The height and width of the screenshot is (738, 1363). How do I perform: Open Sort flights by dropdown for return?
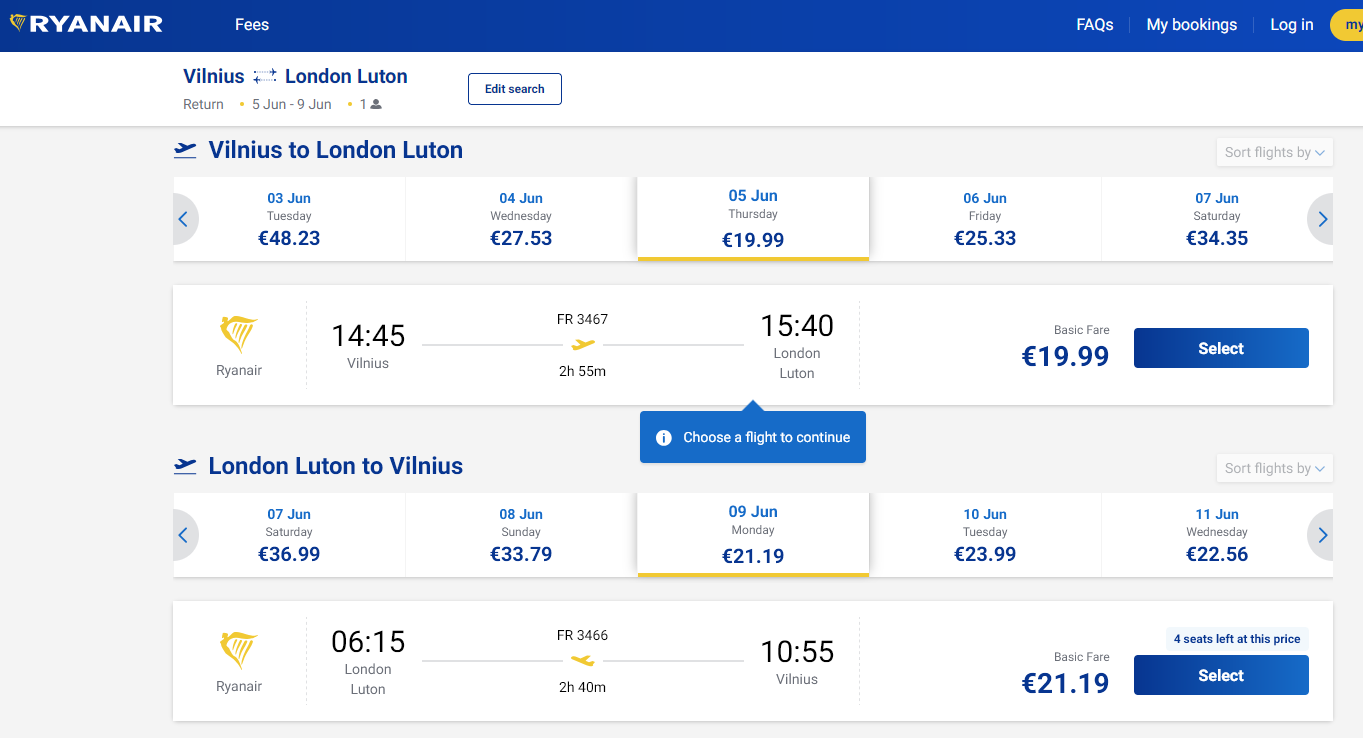(1274, 468)
